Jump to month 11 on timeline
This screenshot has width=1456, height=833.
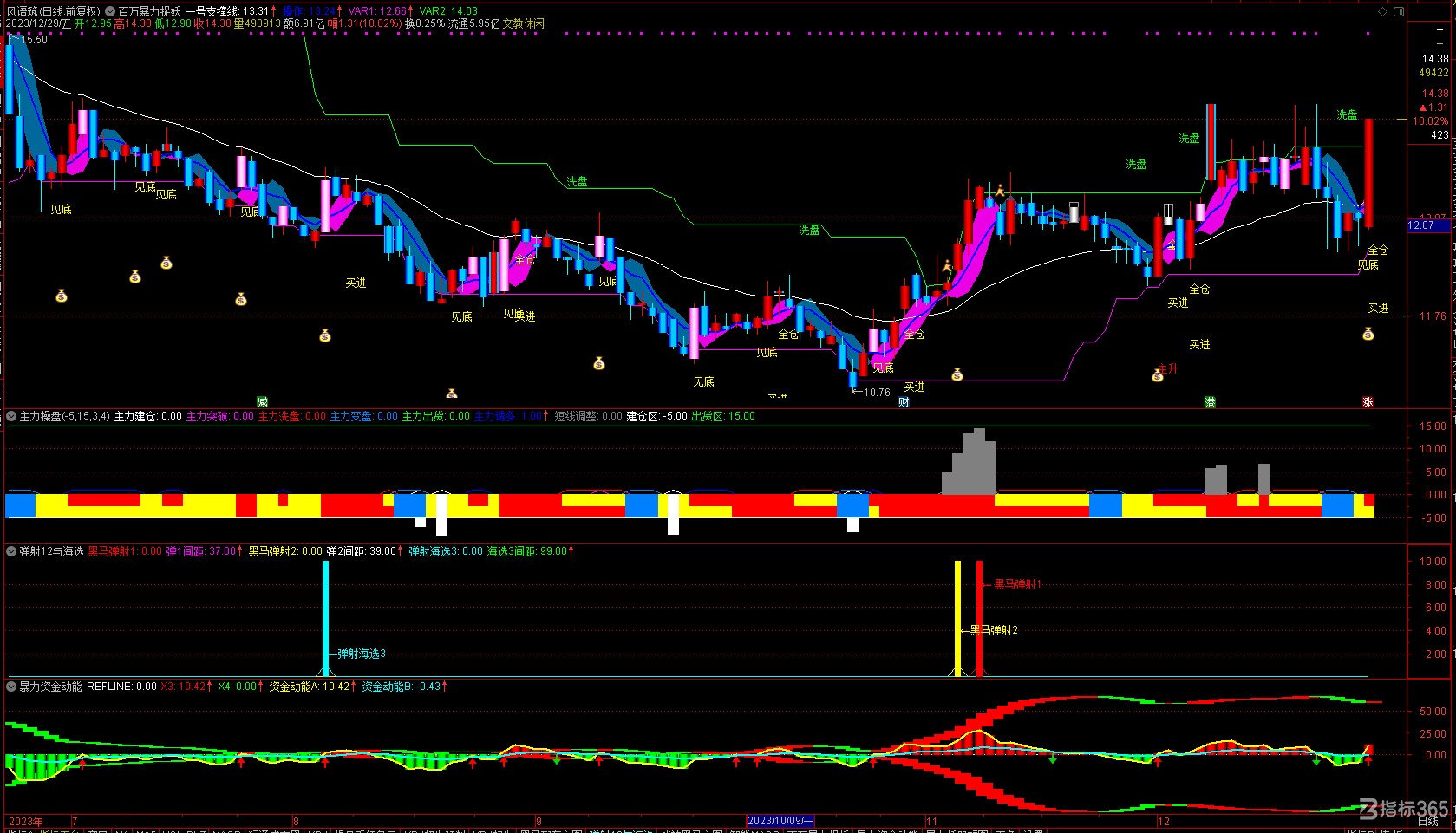coord(931,821)
